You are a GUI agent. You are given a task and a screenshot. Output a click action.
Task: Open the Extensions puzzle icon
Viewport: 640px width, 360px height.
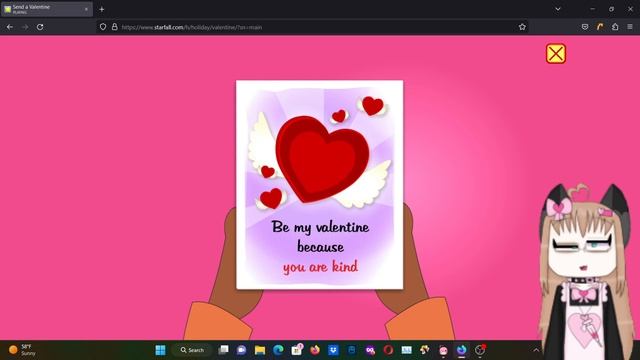(615, 27)
